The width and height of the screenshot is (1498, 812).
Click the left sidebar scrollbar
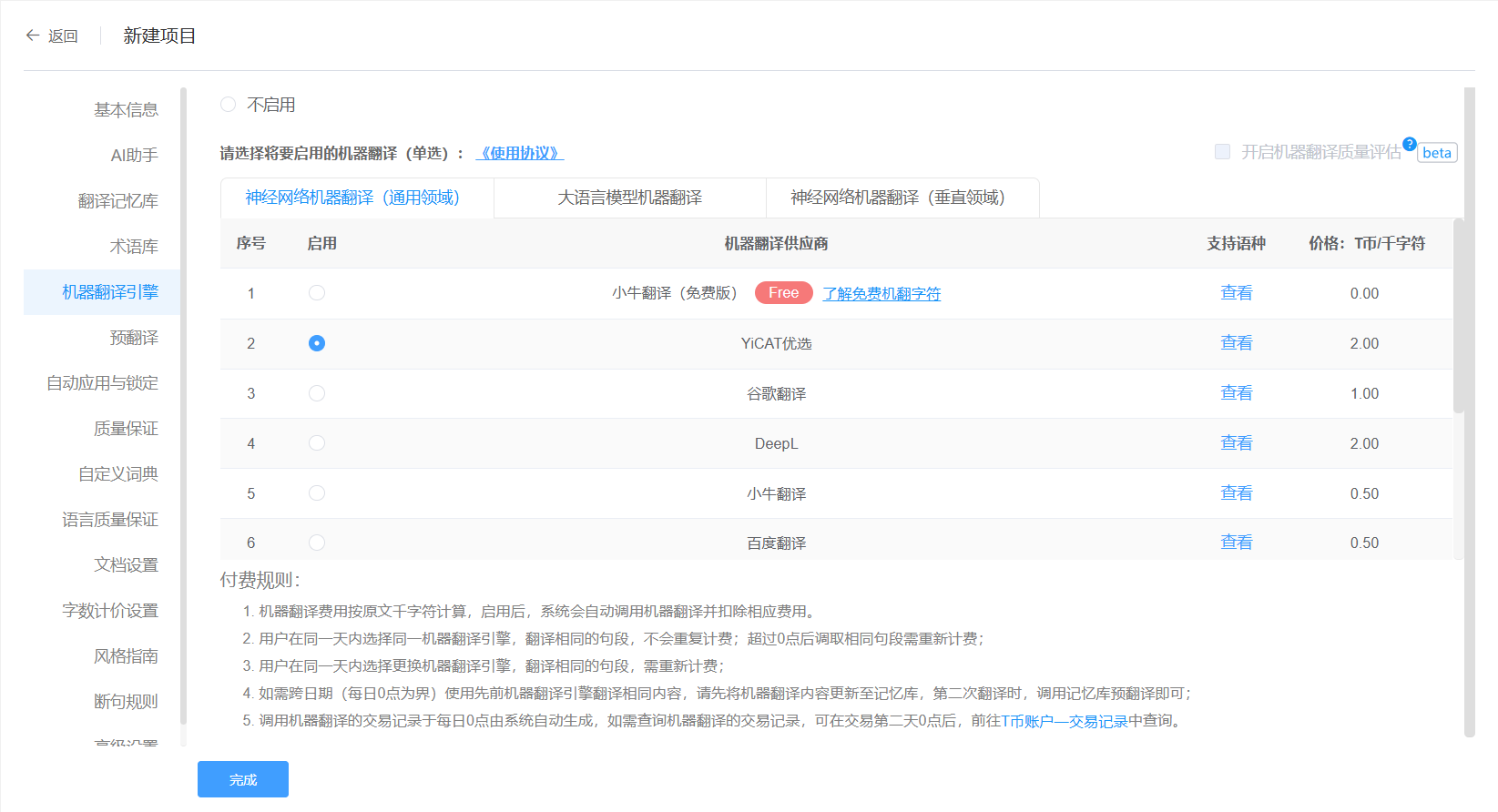(x=183, y=410)
